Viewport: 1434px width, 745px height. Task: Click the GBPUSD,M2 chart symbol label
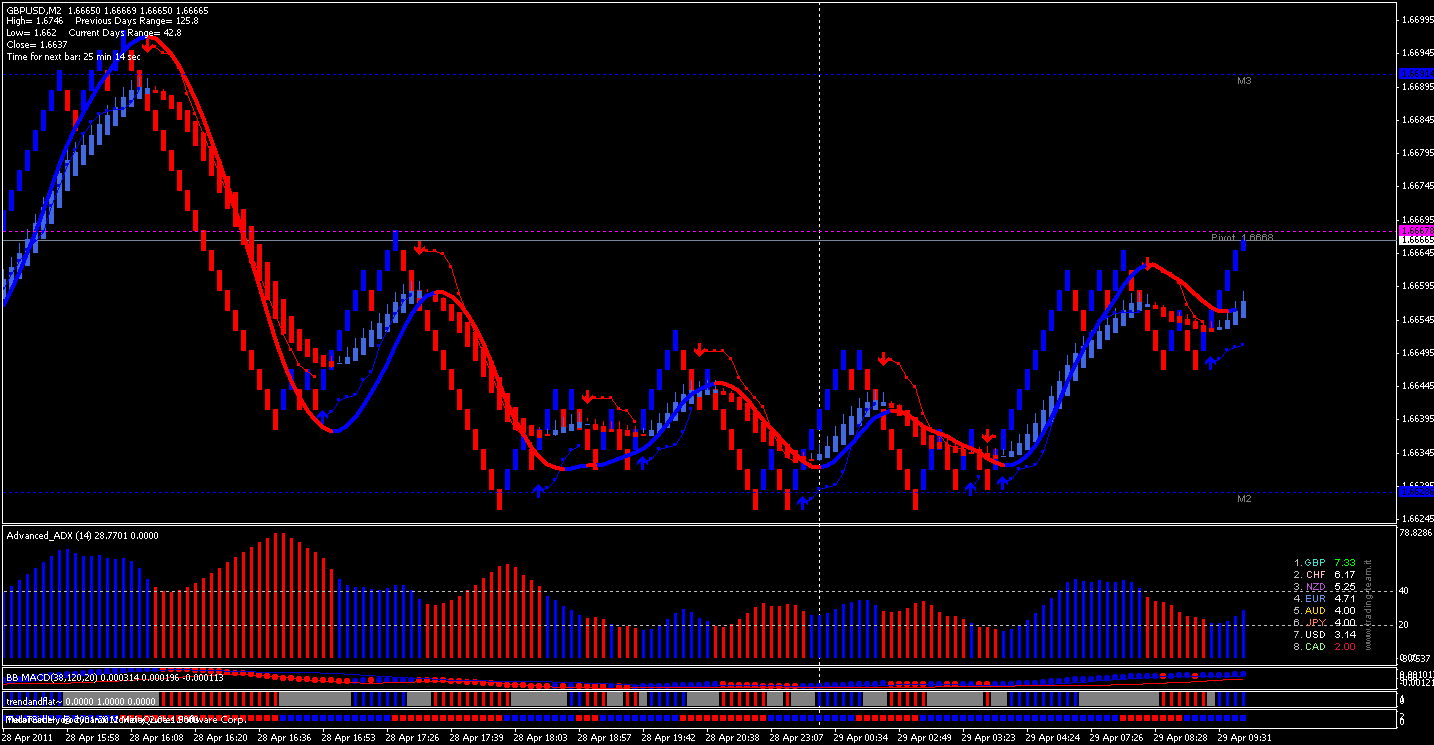click(34, 9)
